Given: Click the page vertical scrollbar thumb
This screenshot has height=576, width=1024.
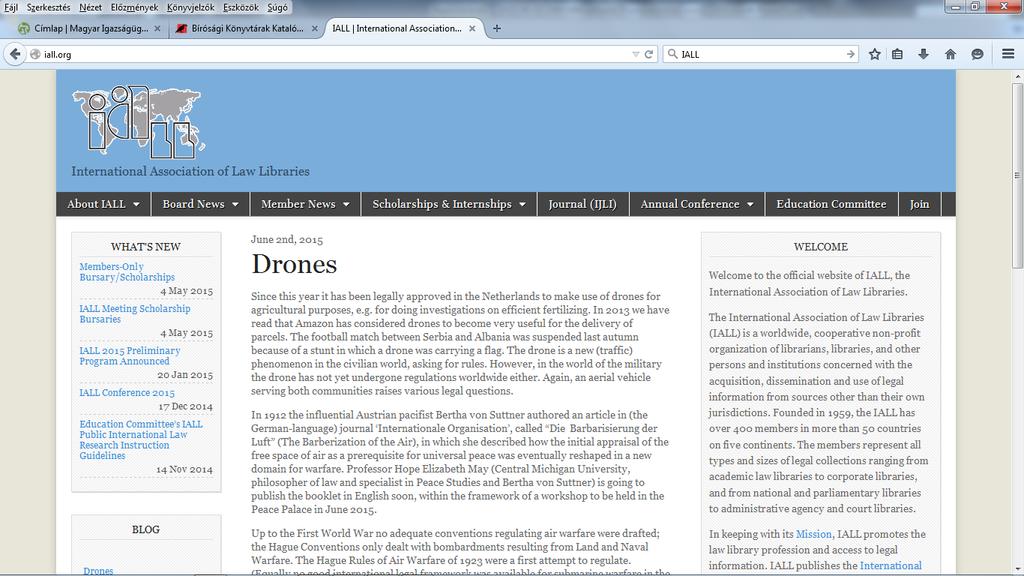Looking at the screenshot, I should point(1017,175).
